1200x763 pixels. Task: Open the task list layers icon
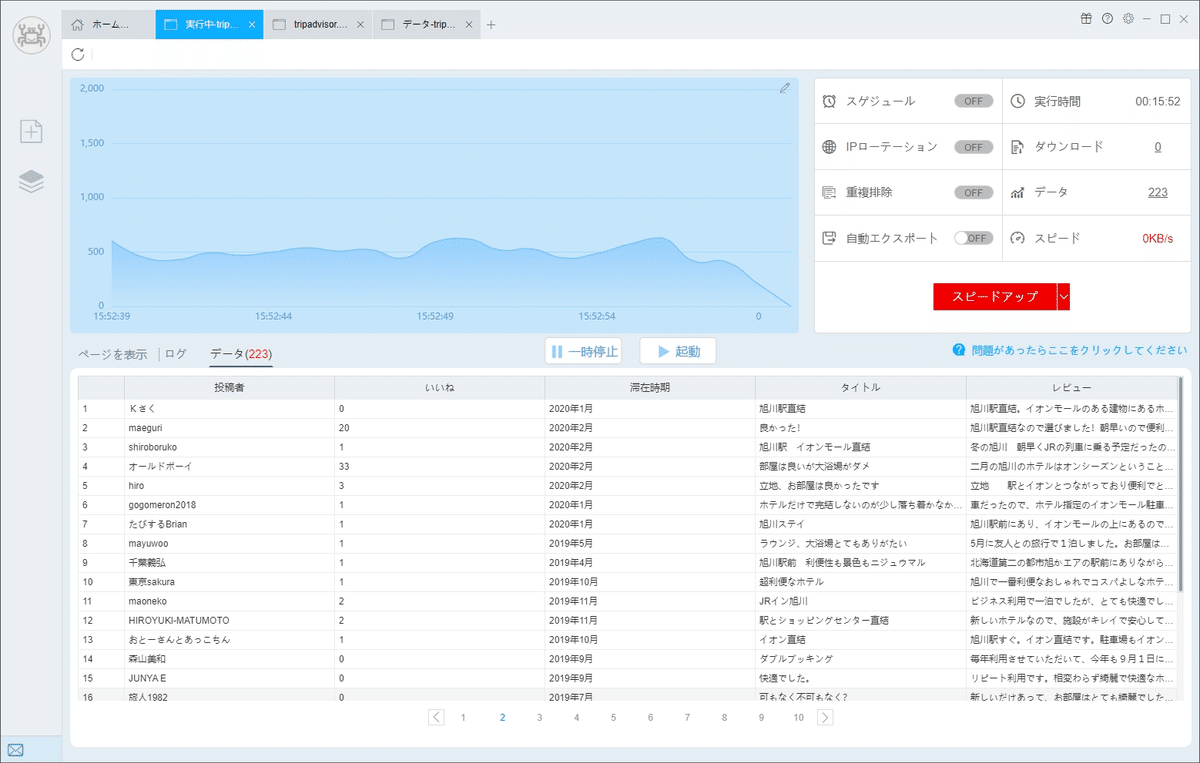coord(32,181)
